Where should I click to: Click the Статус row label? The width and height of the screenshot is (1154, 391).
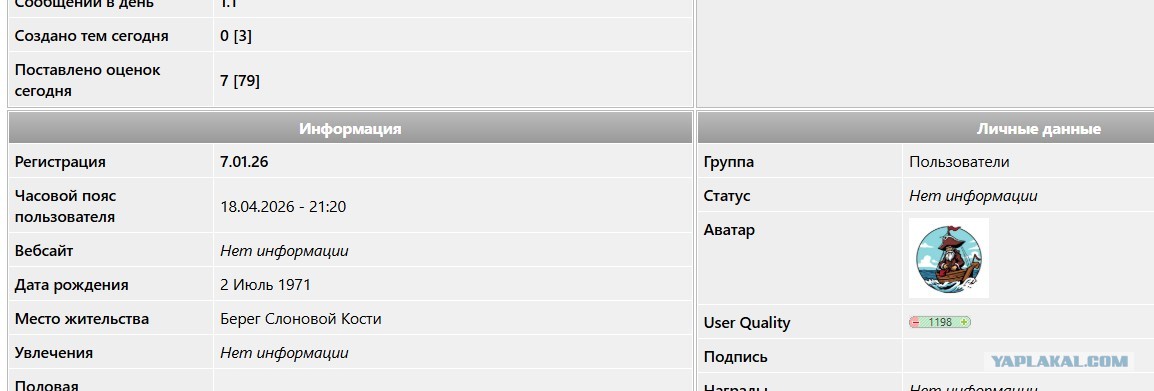727,196
